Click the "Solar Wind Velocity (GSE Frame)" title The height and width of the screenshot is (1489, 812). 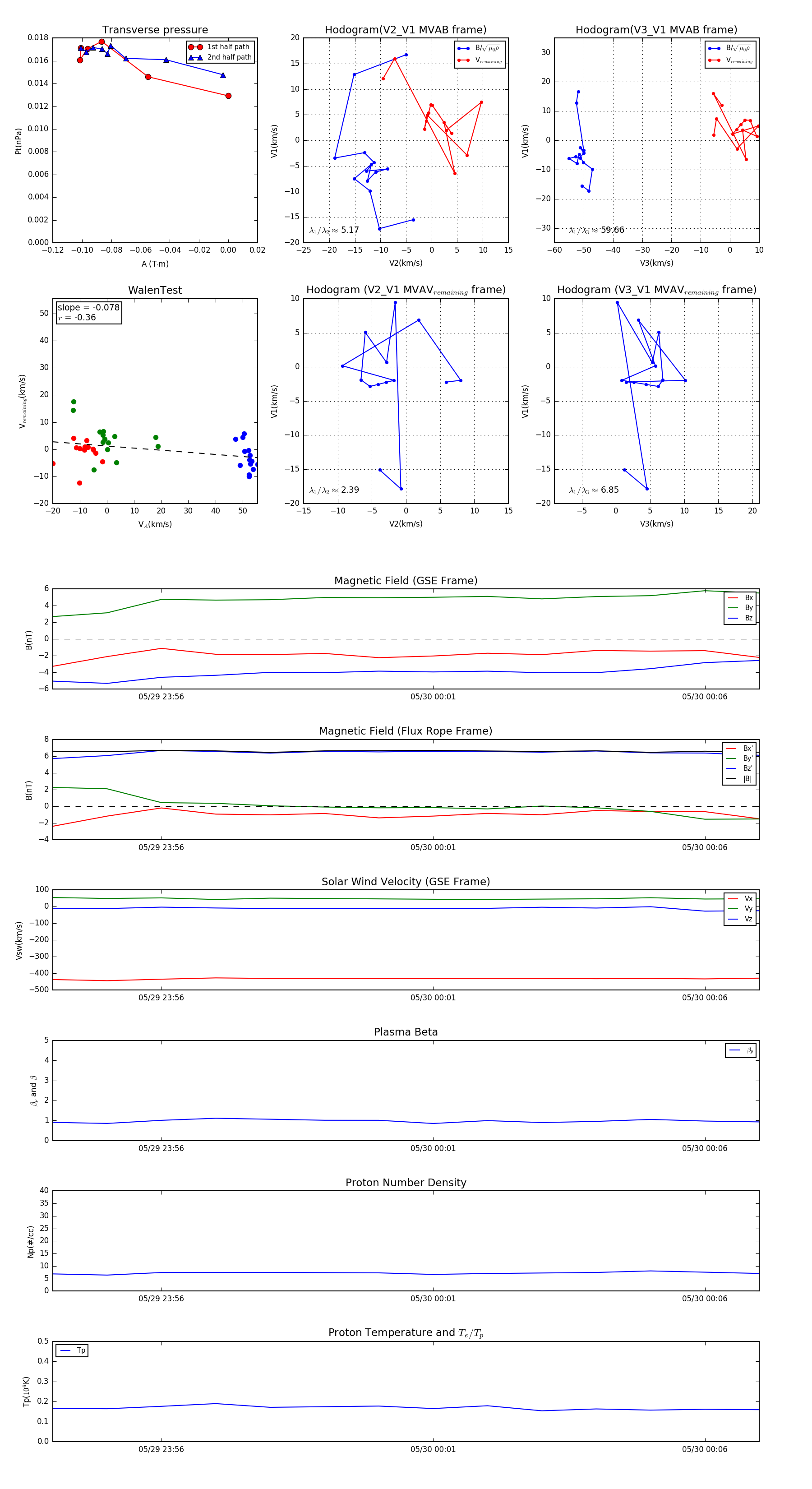[x=406, y=882]
